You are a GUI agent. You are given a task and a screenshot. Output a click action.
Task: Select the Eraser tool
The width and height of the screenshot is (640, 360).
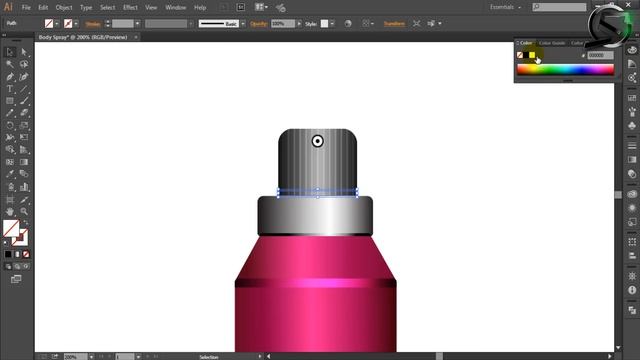[24, 113]
